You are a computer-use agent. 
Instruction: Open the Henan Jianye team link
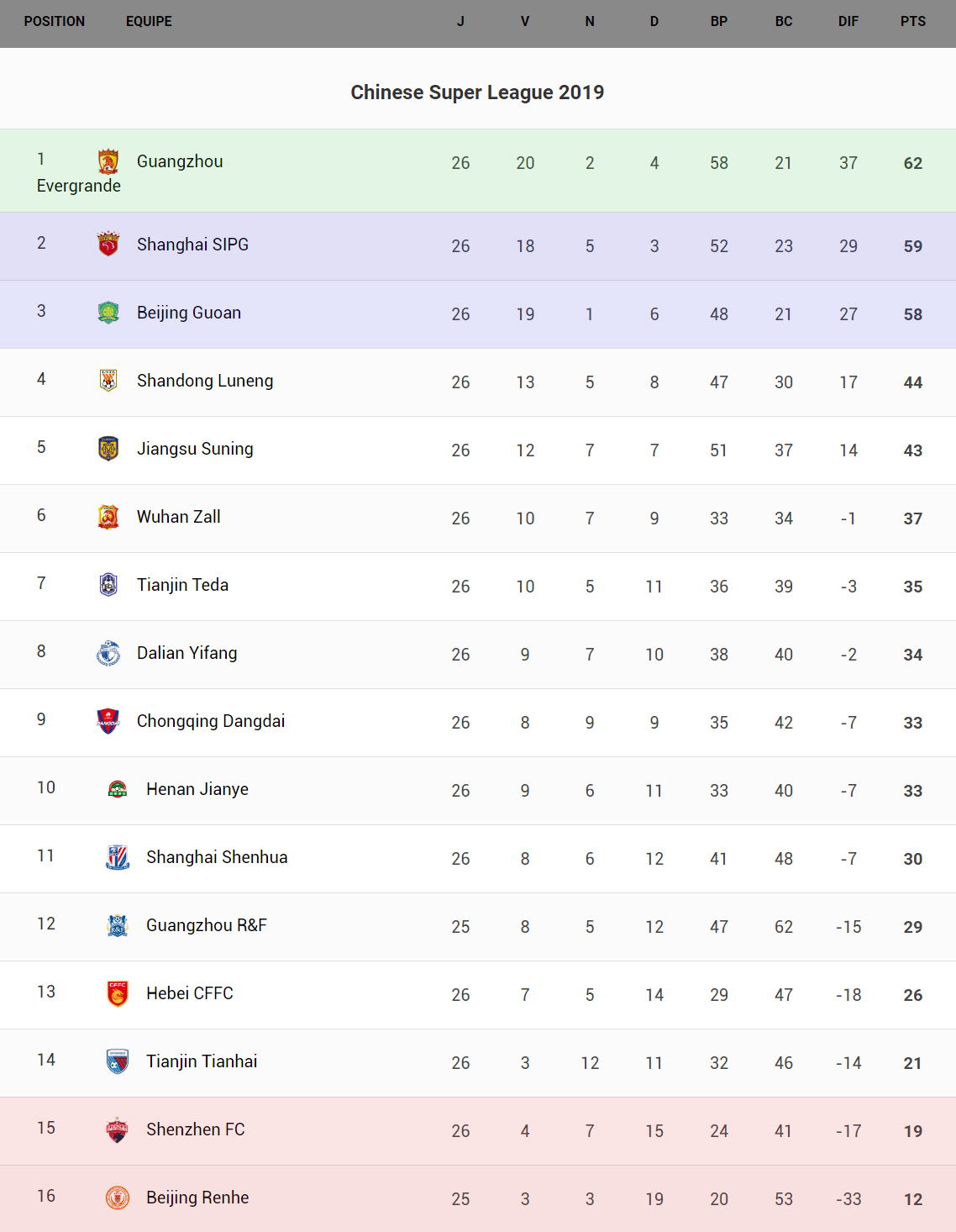(197, 789)
